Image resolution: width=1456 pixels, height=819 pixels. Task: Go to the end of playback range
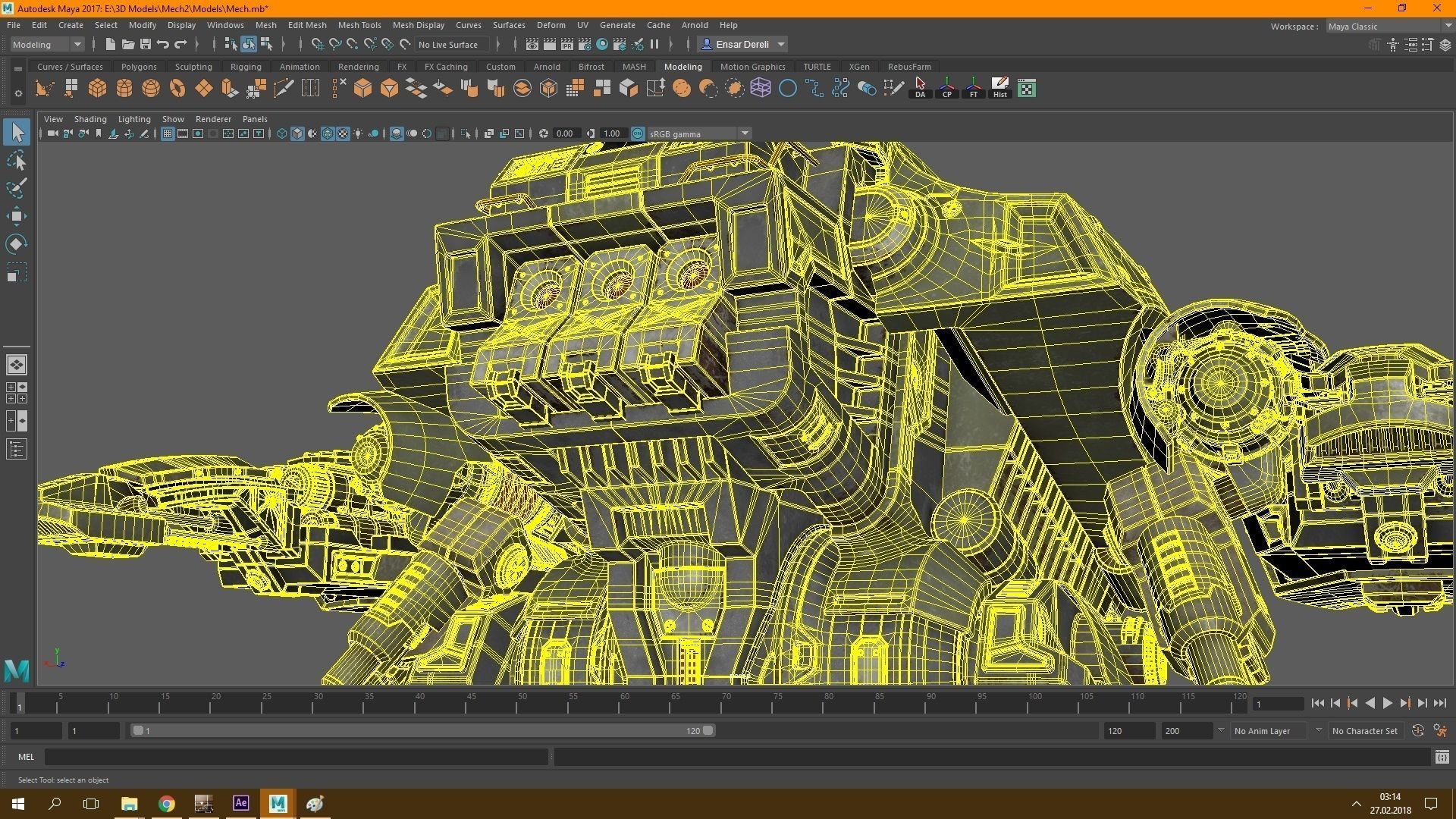[x=1440, y=703]
